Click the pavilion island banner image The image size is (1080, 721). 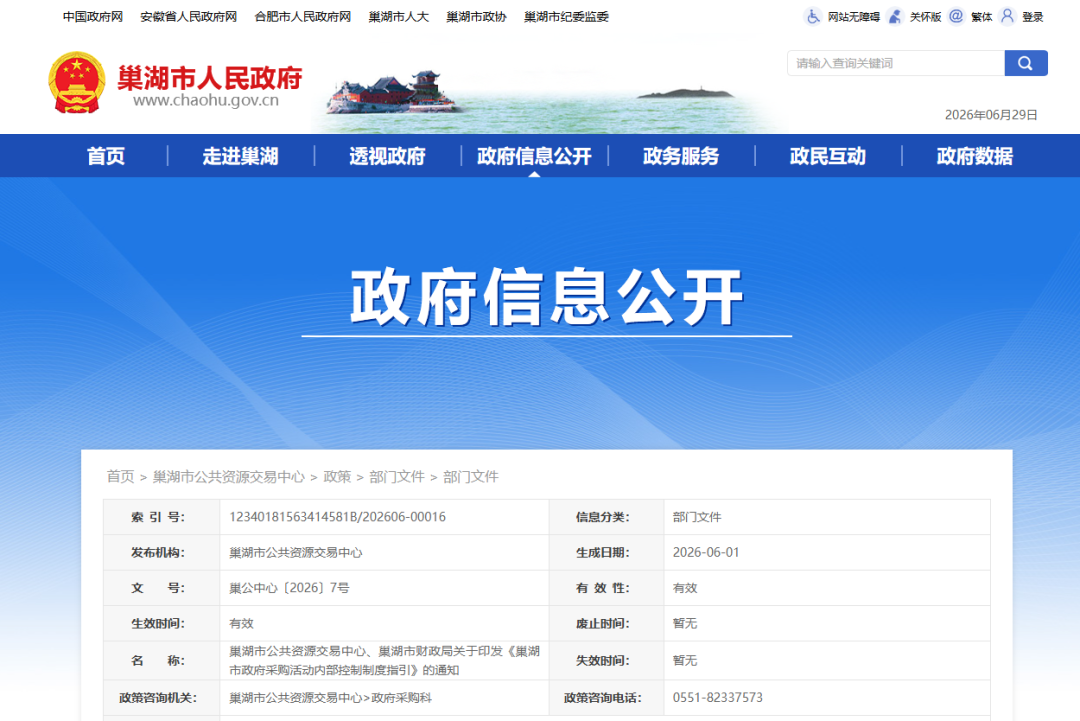click(393, 92)
